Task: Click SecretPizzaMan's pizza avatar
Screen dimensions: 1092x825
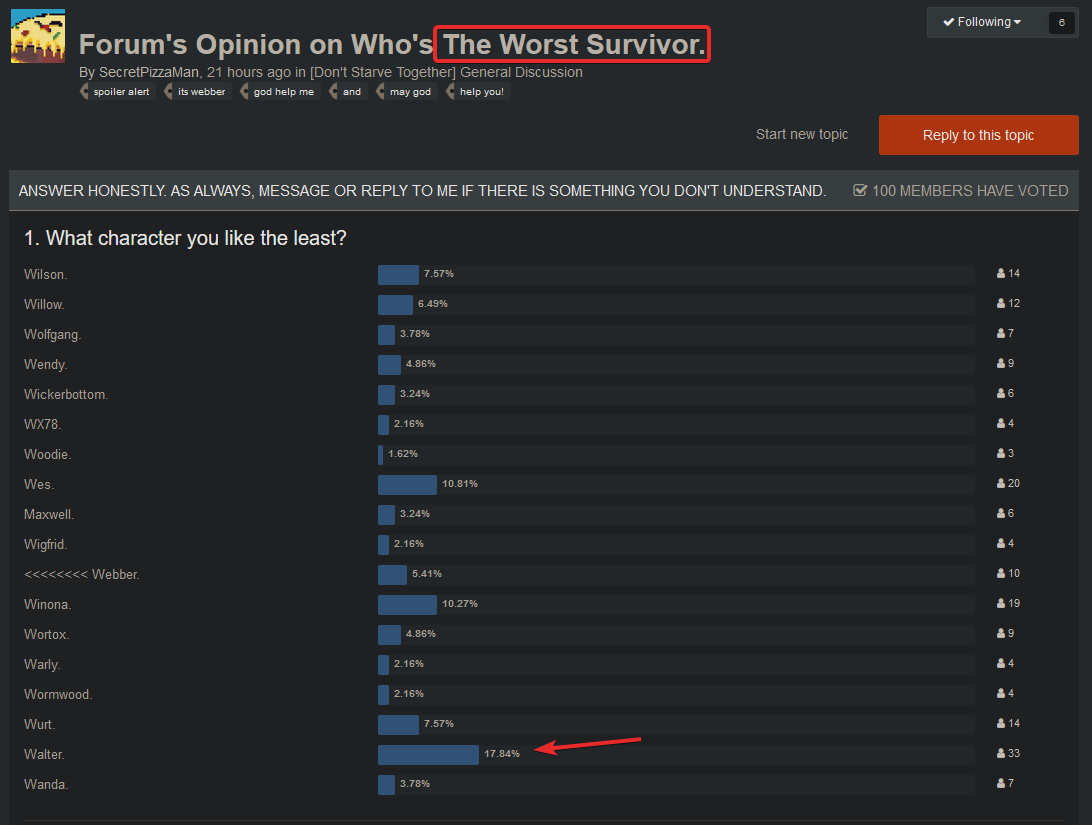Action: [38, 36]
